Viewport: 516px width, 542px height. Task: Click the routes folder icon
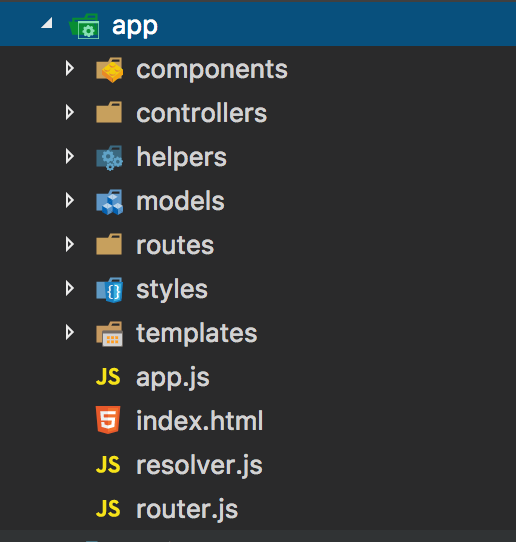(x=109, y=244)
